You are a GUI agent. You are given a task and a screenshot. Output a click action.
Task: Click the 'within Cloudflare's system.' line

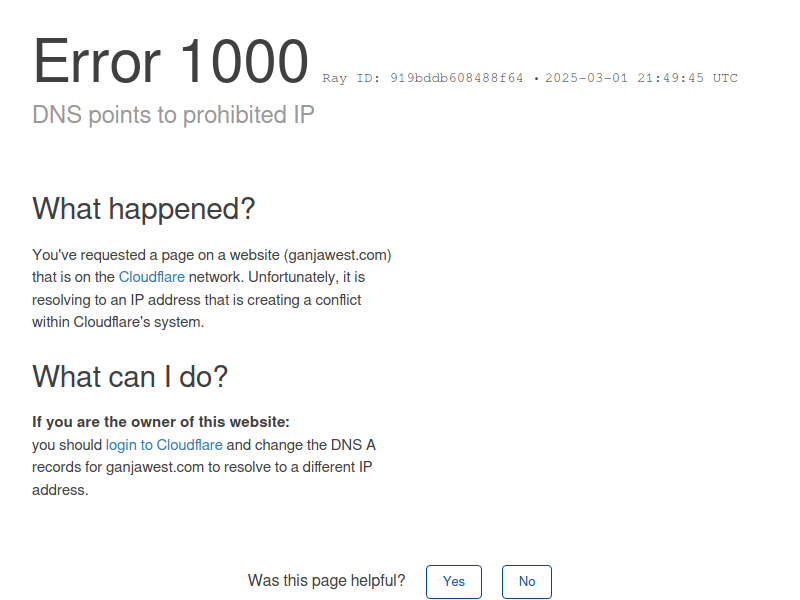[x=118, y=322]
